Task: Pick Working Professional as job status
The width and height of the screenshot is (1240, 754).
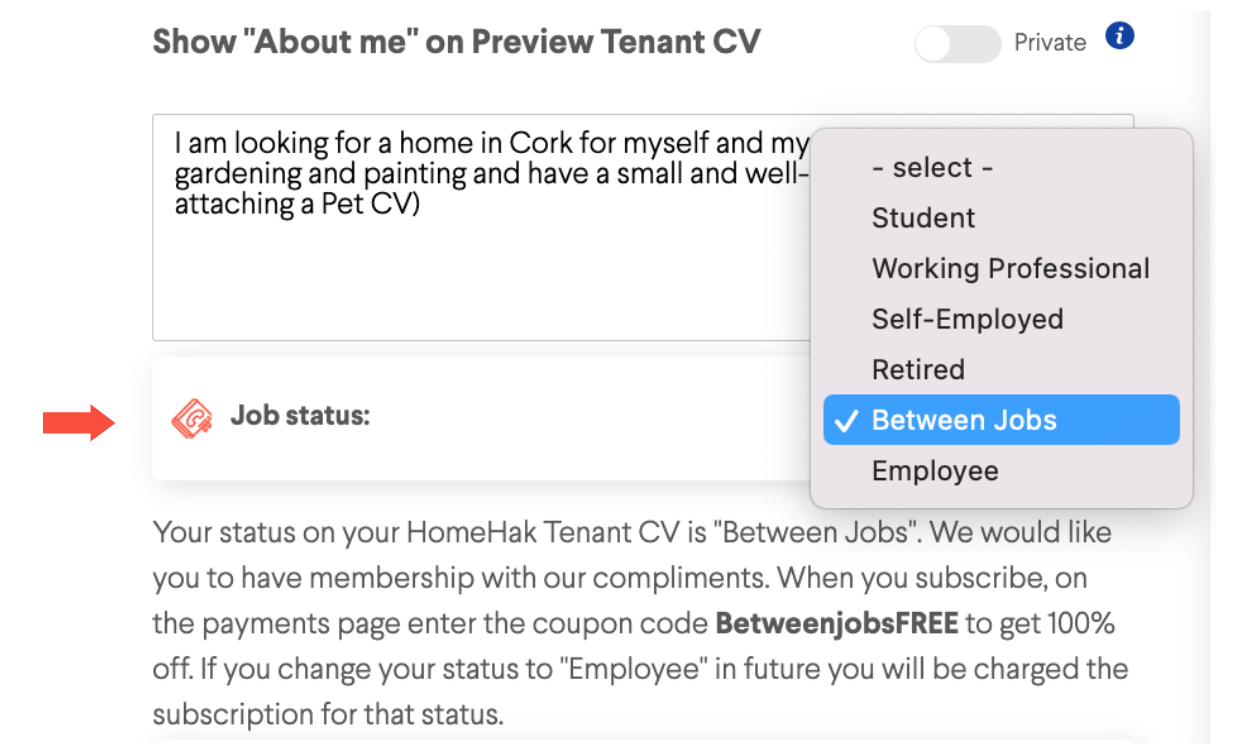Action: point(1010,269)
